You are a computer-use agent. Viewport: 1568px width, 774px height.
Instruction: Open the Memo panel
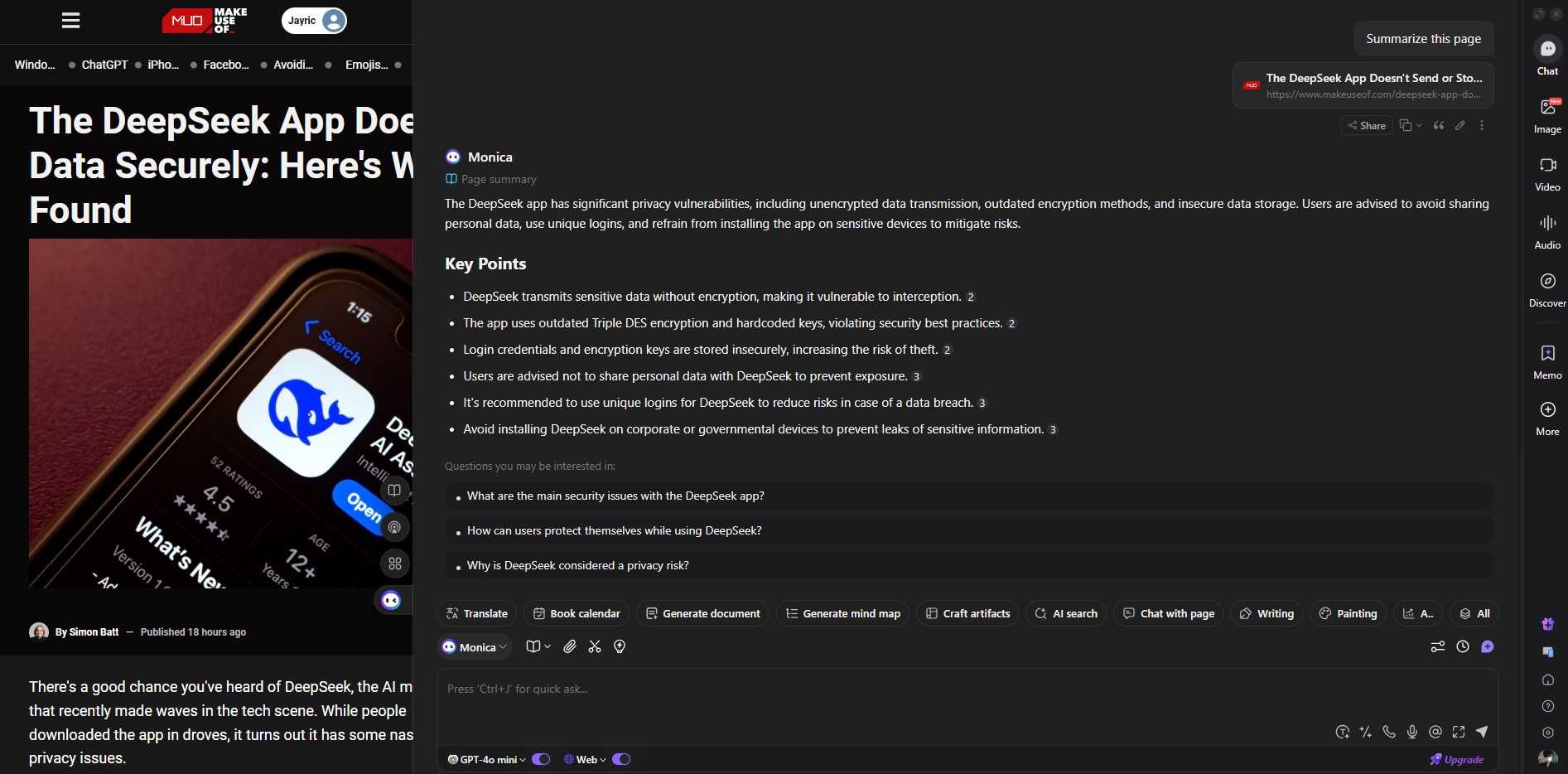point(1546,361)
